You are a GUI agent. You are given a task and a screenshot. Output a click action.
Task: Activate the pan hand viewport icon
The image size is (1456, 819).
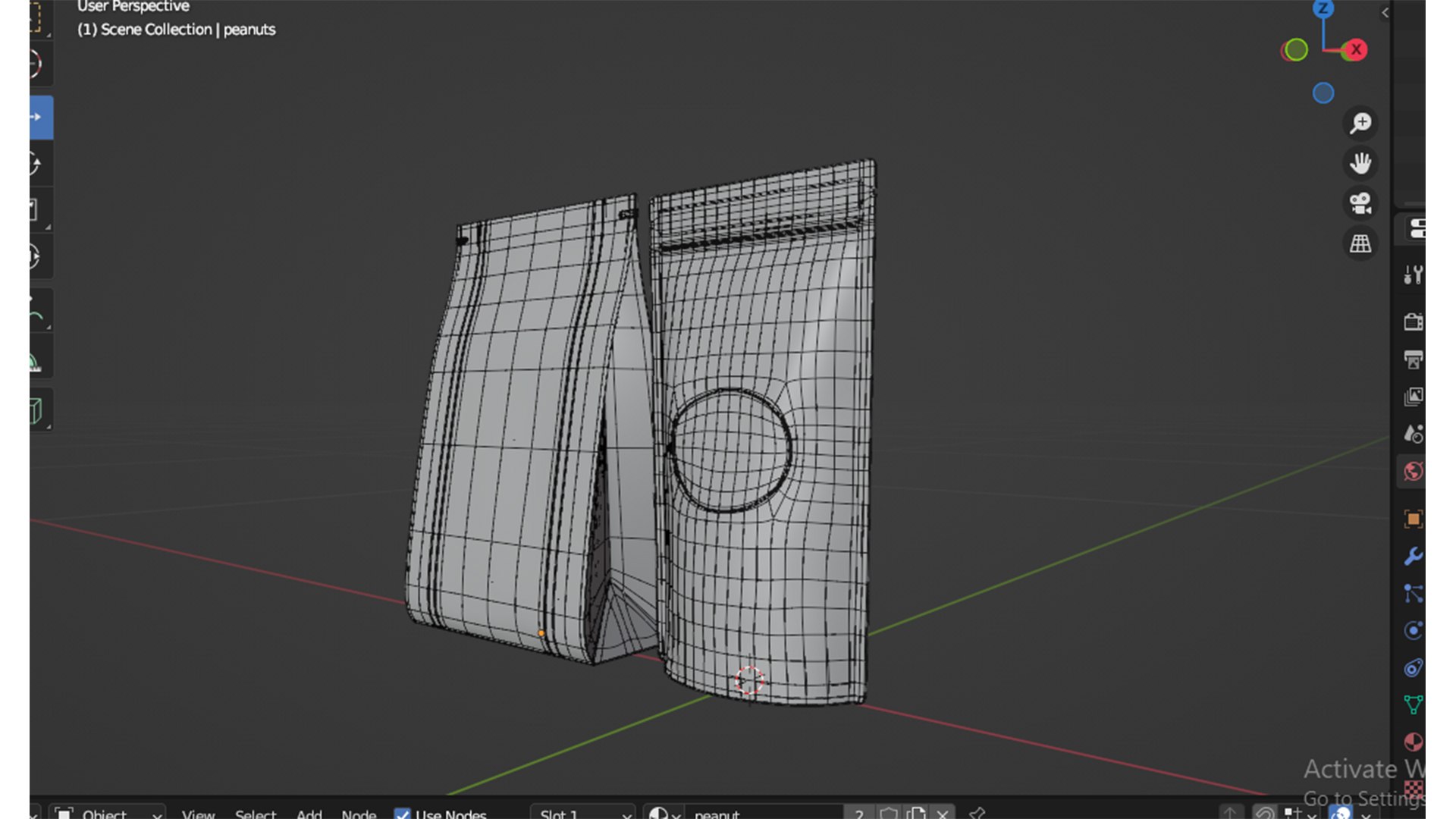(1360, 163)
